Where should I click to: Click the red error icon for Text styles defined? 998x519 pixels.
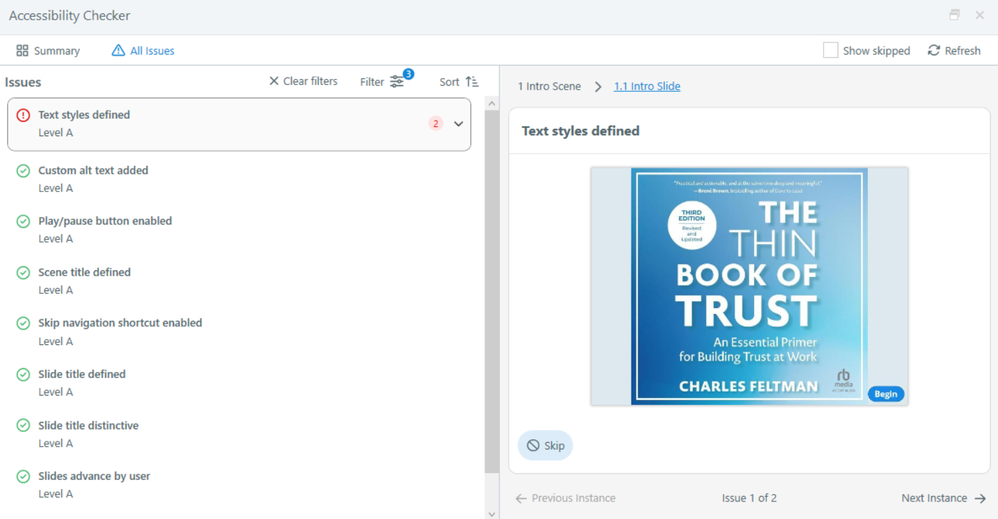click(x=23, y=115)
